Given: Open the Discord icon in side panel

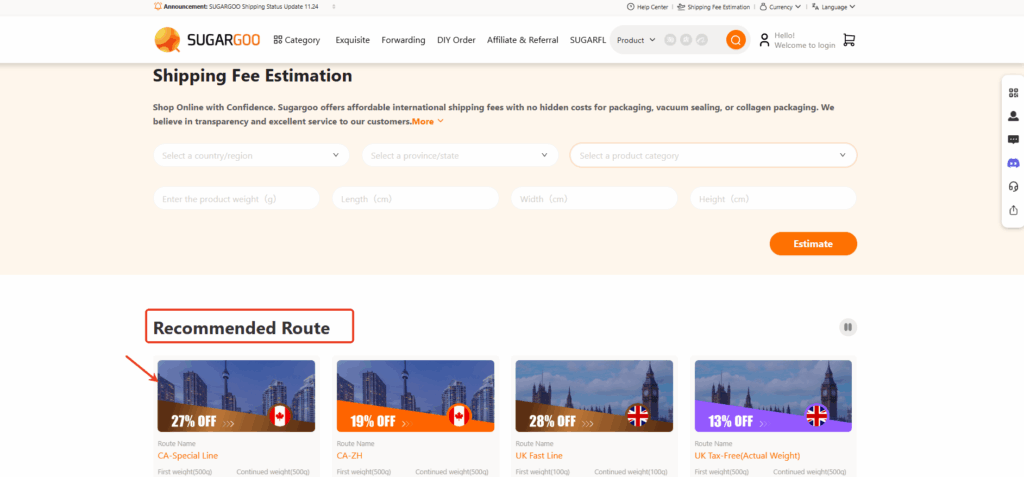Looking at the screenshot, I should click(x=1014, y=163).
